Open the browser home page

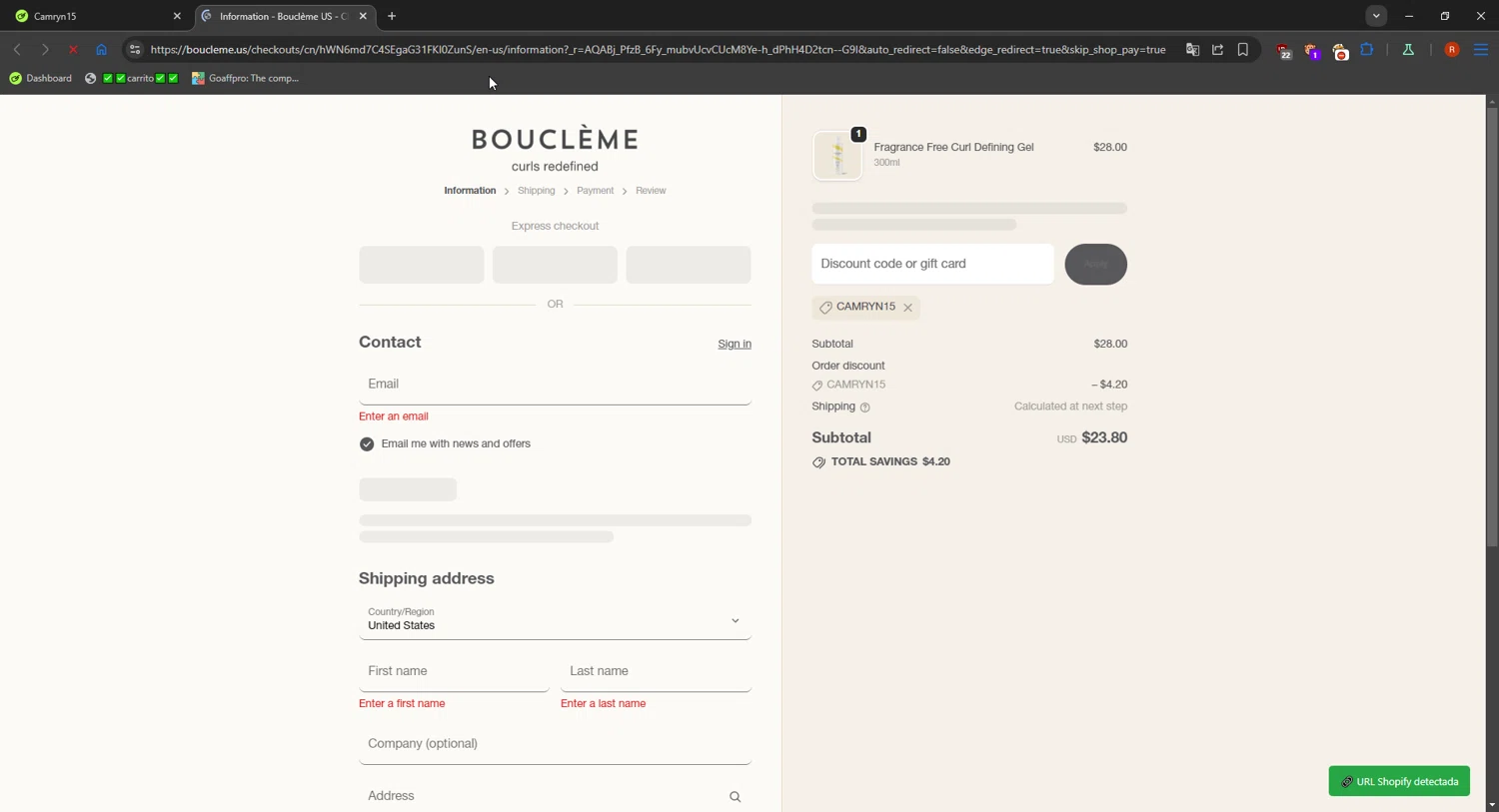click(x=101, y=49)
